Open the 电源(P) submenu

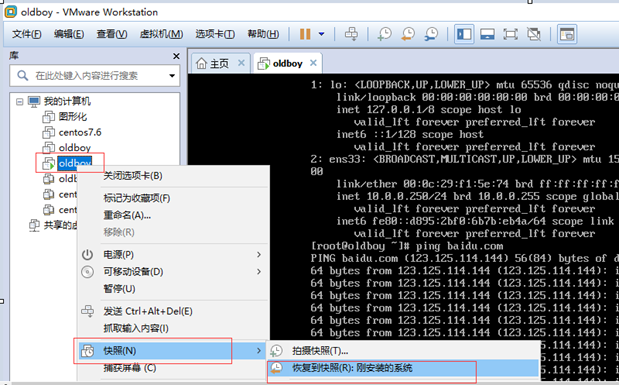point(173,255)
